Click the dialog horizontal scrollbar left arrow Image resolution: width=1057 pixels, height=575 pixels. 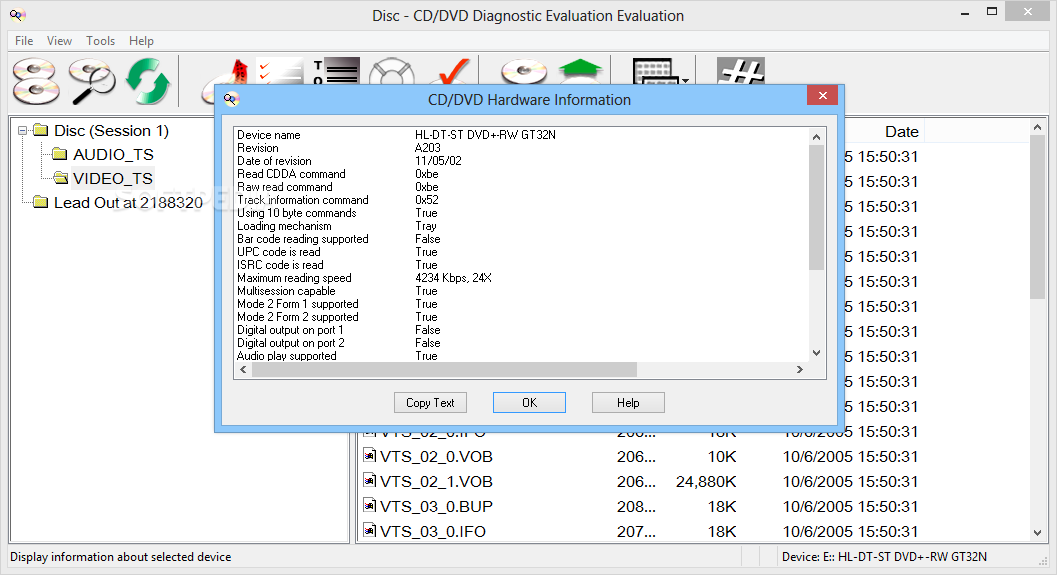(x=243, y=369)
